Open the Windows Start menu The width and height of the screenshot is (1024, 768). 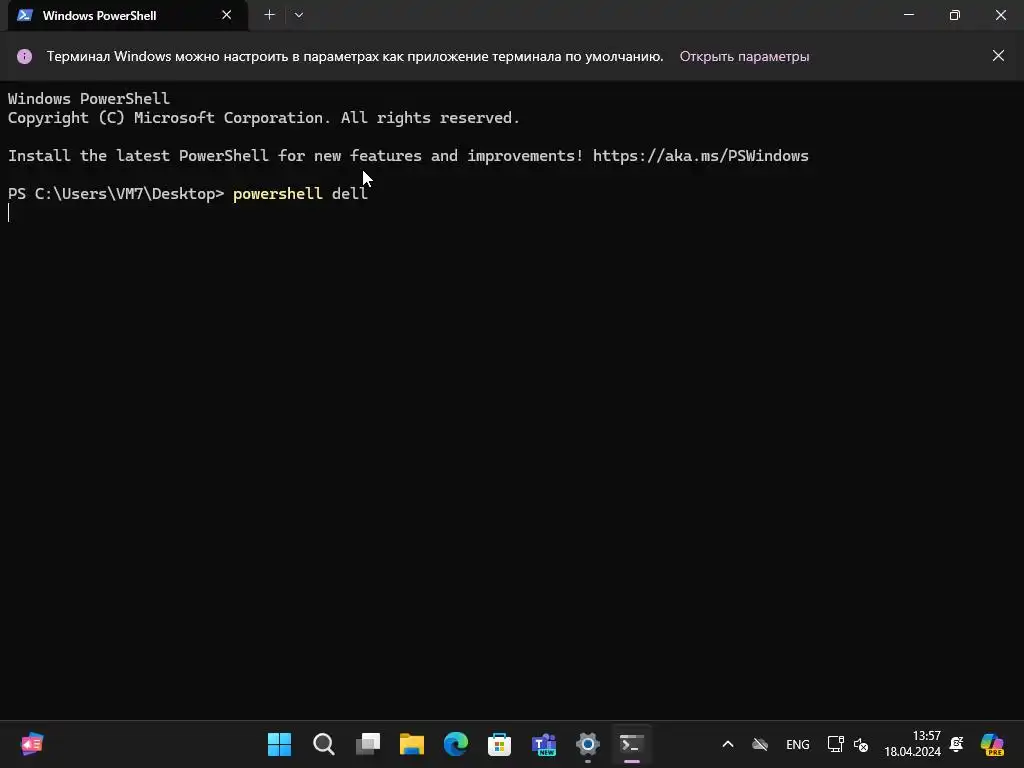[x=280, y=744]
